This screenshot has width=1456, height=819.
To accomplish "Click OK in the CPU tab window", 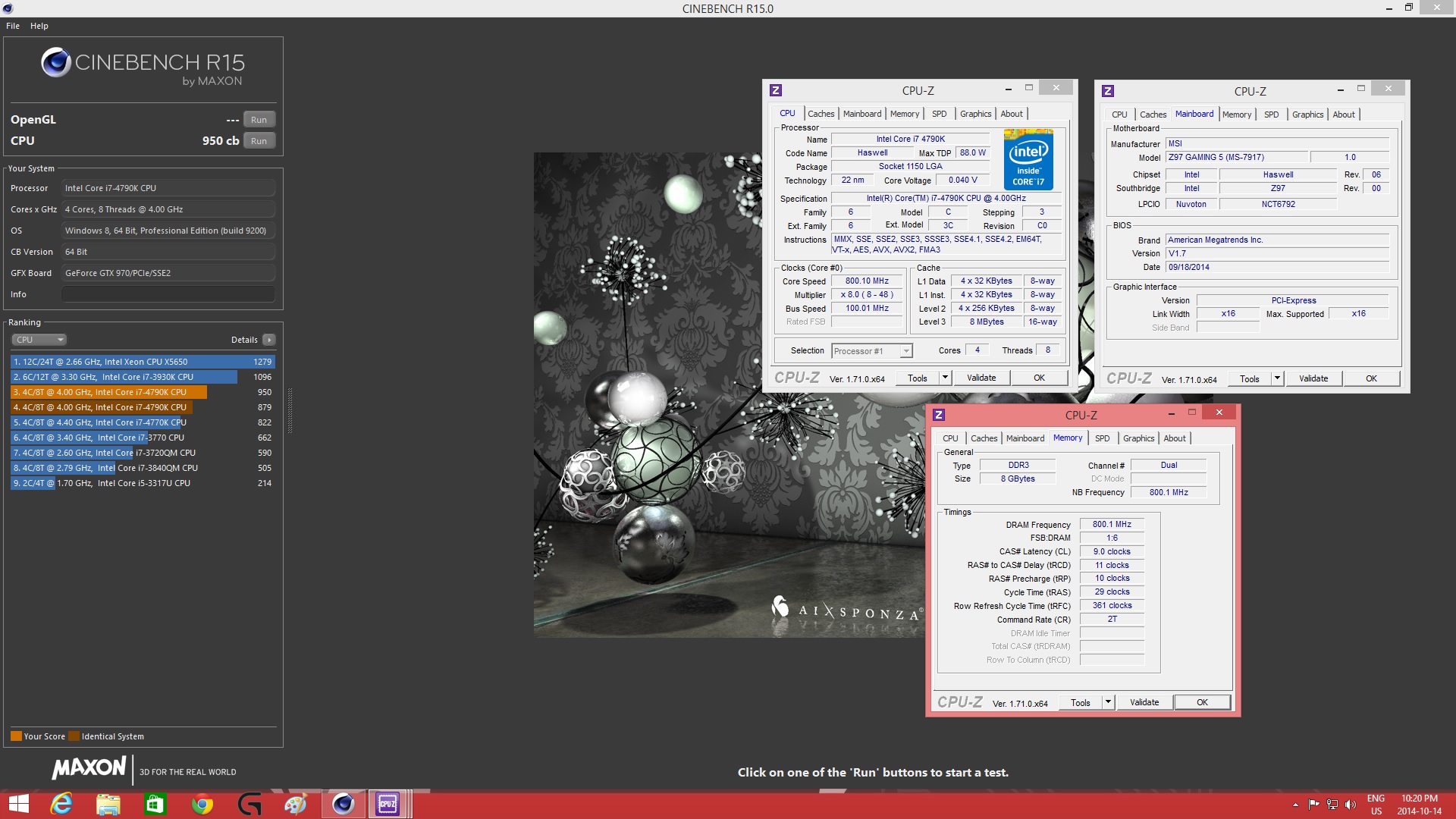I will [1039, 378].
